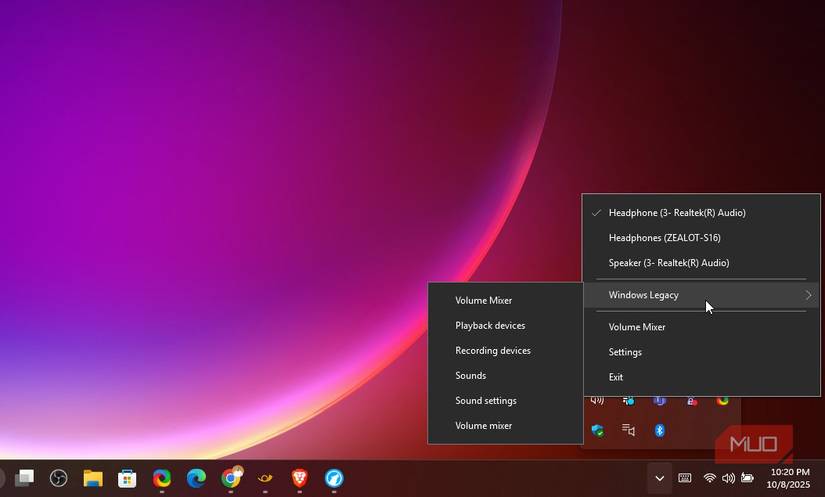Open the clock and date flyout
Image resolution: width=825 pixels, height=497 pixels.
(790, 478)
